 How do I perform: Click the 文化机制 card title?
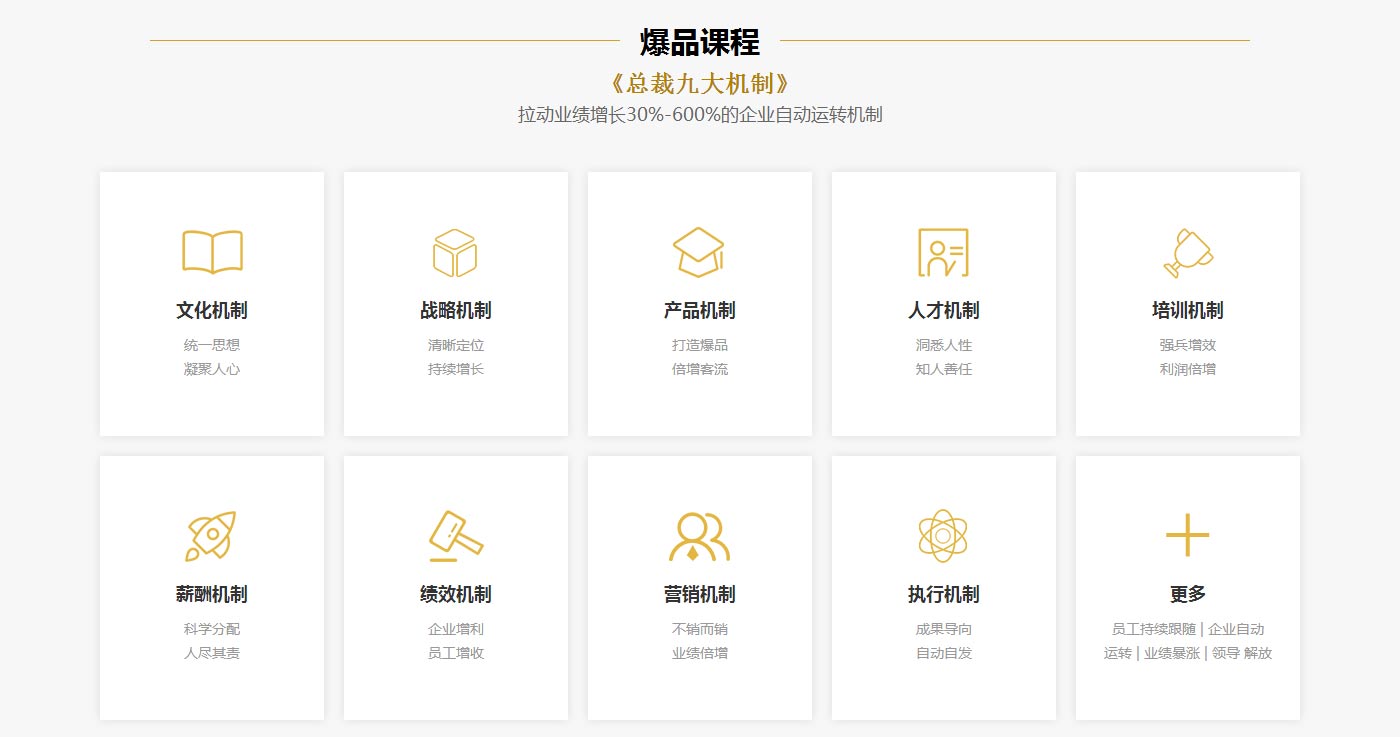pos(211,310)
